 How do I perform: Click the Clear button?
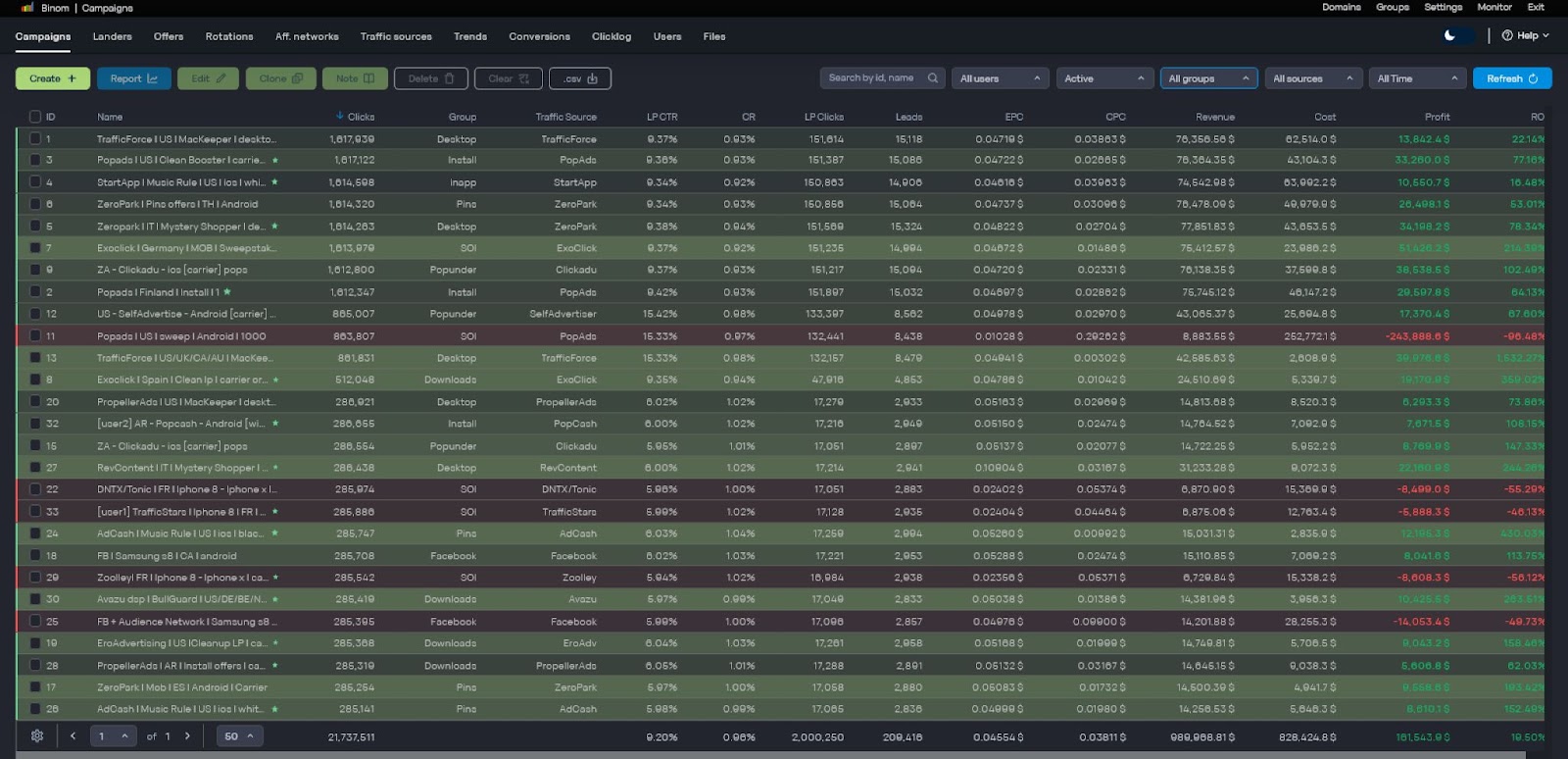point(509,78)
